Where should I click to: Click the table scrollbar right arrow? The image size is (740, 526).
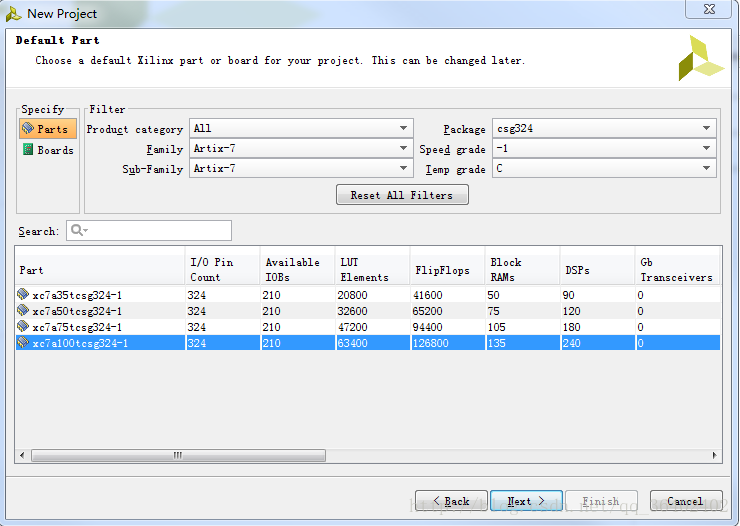click(x=715, y=455)
